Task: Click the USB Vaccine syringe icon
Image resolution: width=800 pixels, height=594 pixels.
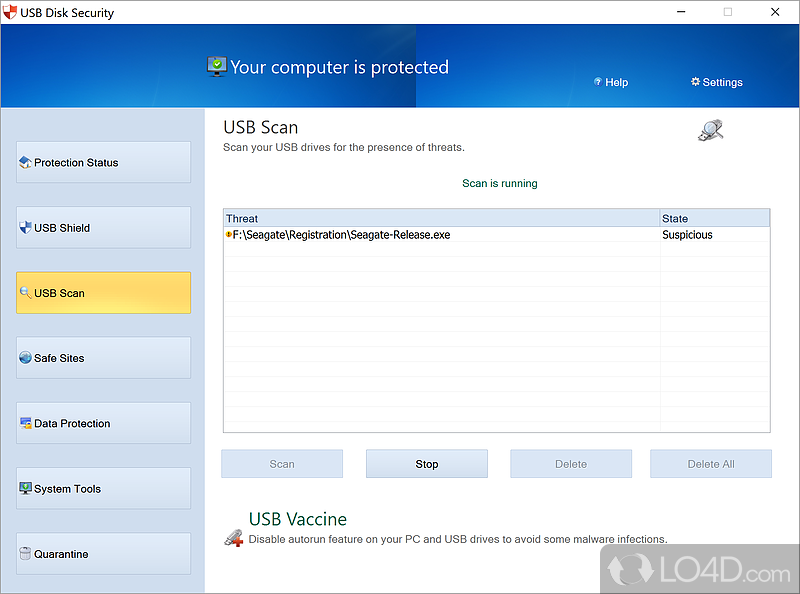Action: [x=234, y=538]
